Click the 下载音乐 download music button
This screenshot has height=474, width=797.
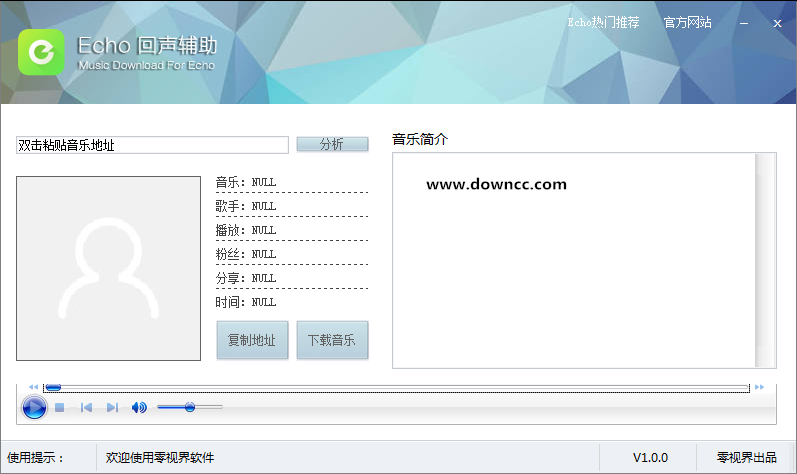click(x=332, y=340)
